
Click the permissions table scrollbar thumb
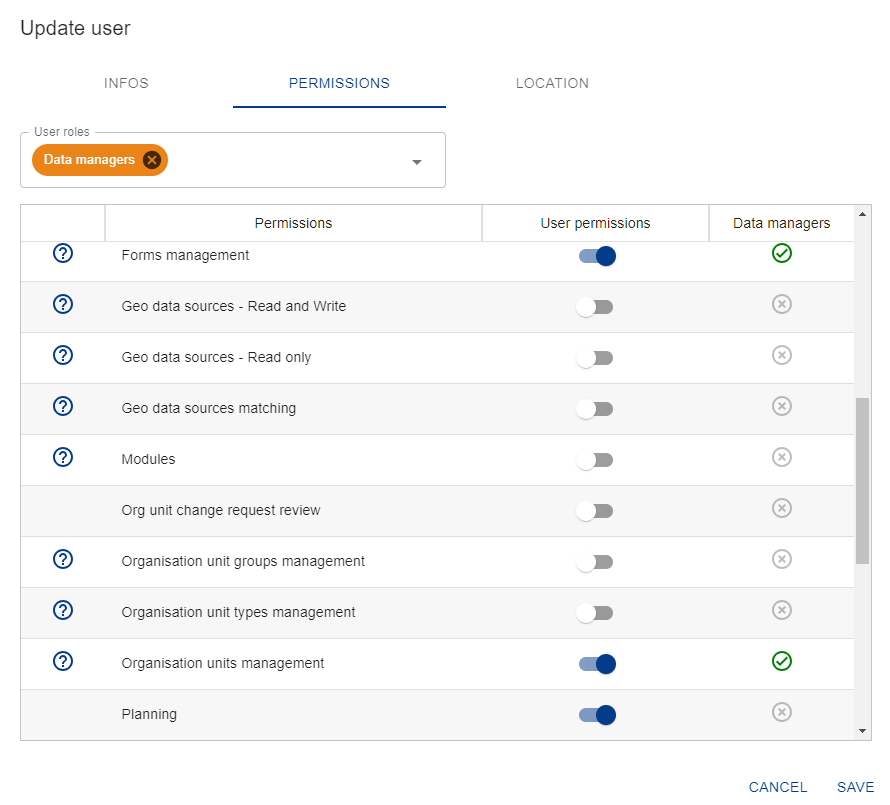coord(862,481)
